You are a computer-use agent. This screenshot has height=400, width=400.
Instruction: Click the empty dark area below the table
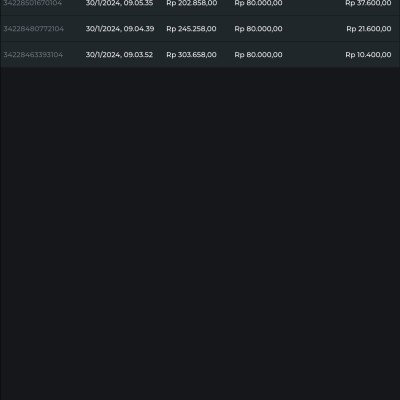(200, 233)
